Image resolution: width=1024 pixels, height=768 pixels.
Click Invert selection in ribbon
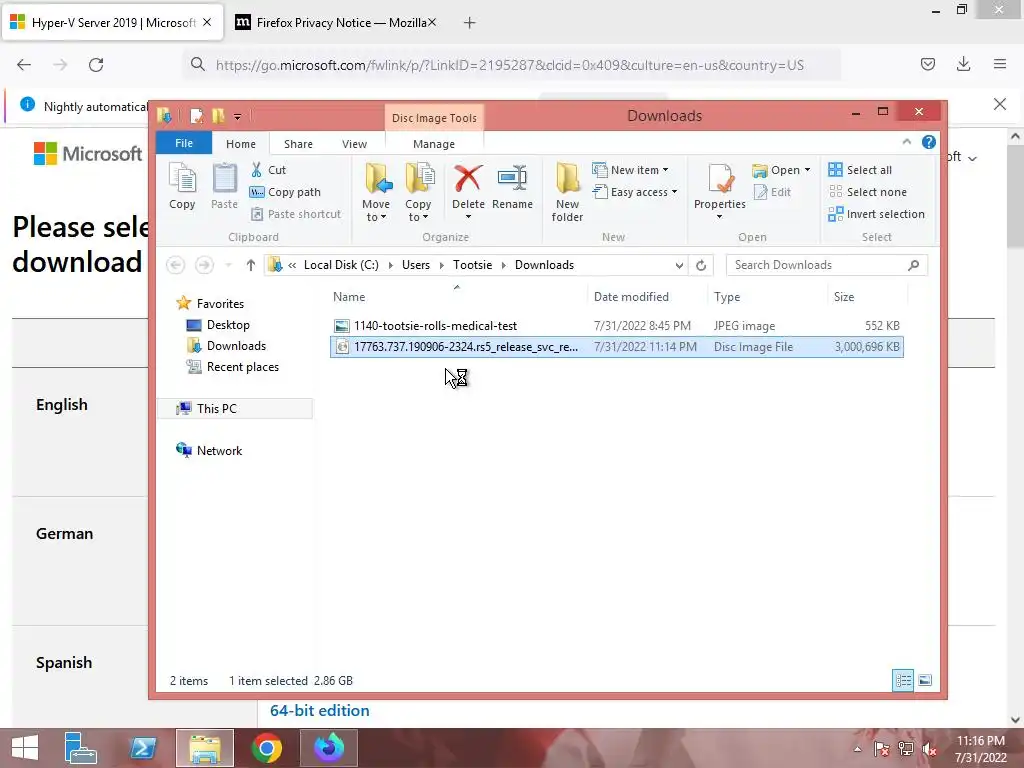876,214
